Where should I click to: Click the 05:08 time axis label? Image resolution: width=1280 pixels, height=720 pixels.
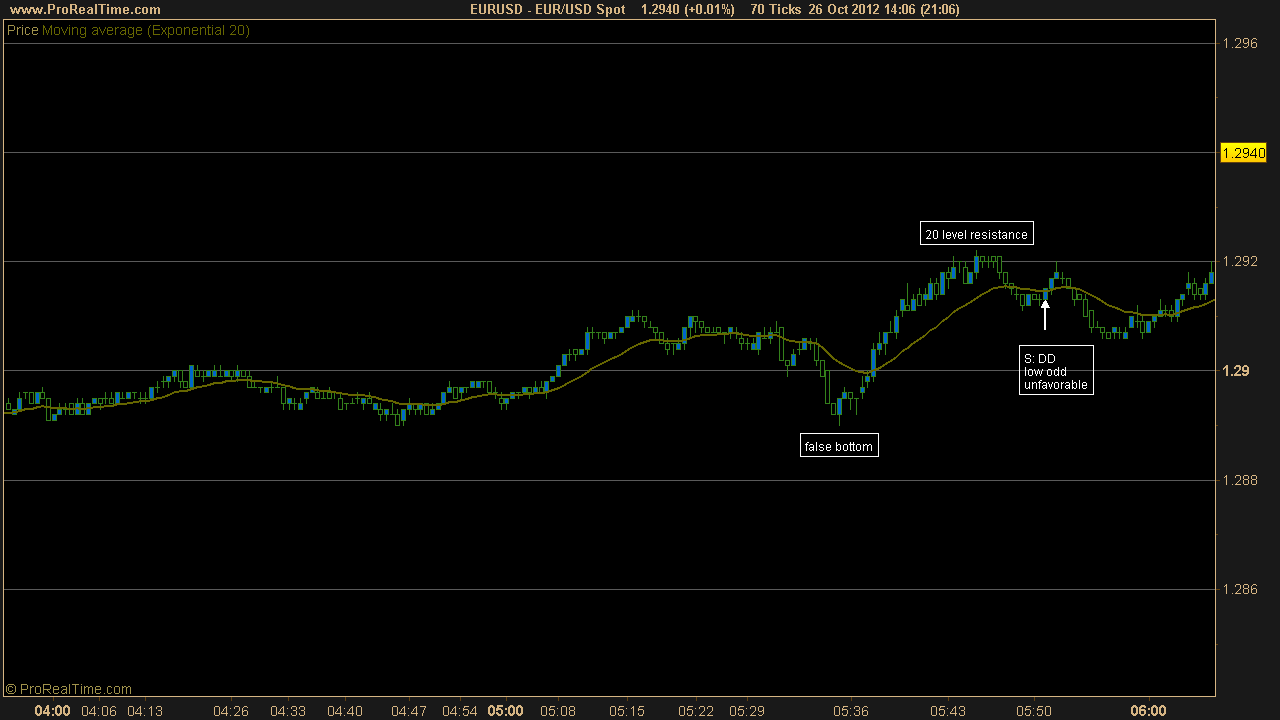coord(559,711)
